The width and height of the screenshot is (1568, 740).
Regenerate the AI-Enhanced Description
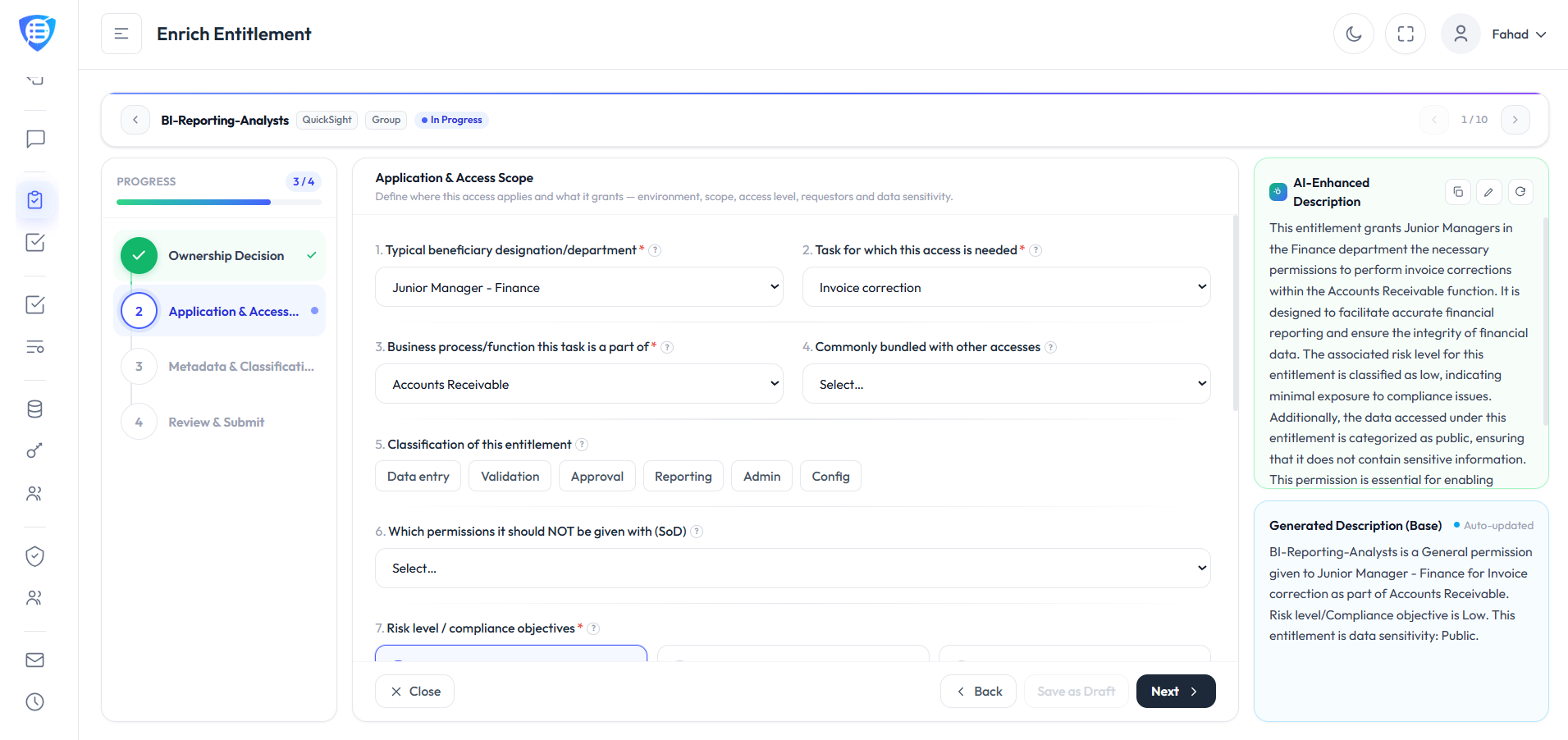coord(1520,192)
